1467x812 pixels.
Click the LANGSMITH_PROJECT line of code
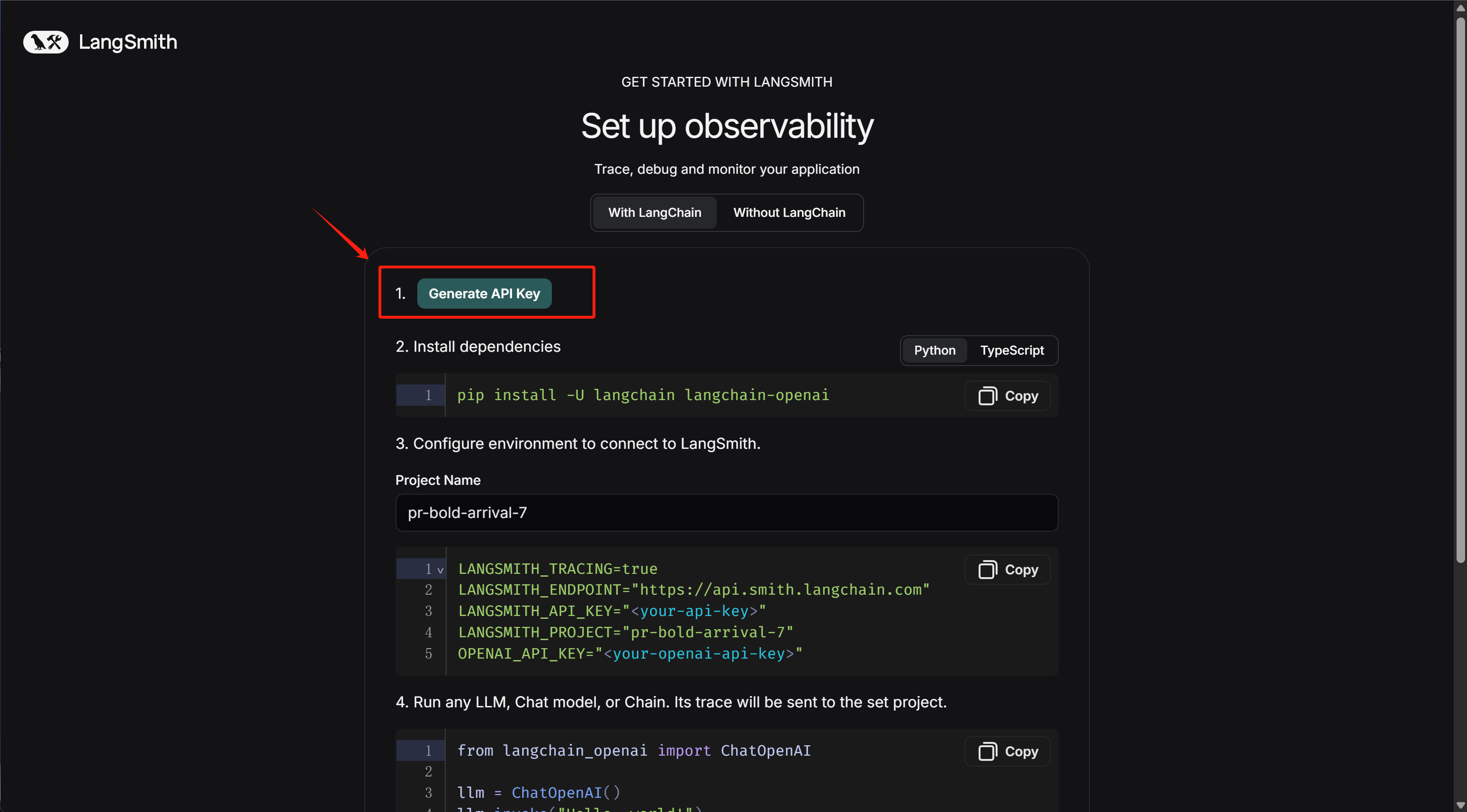point(626,632)
